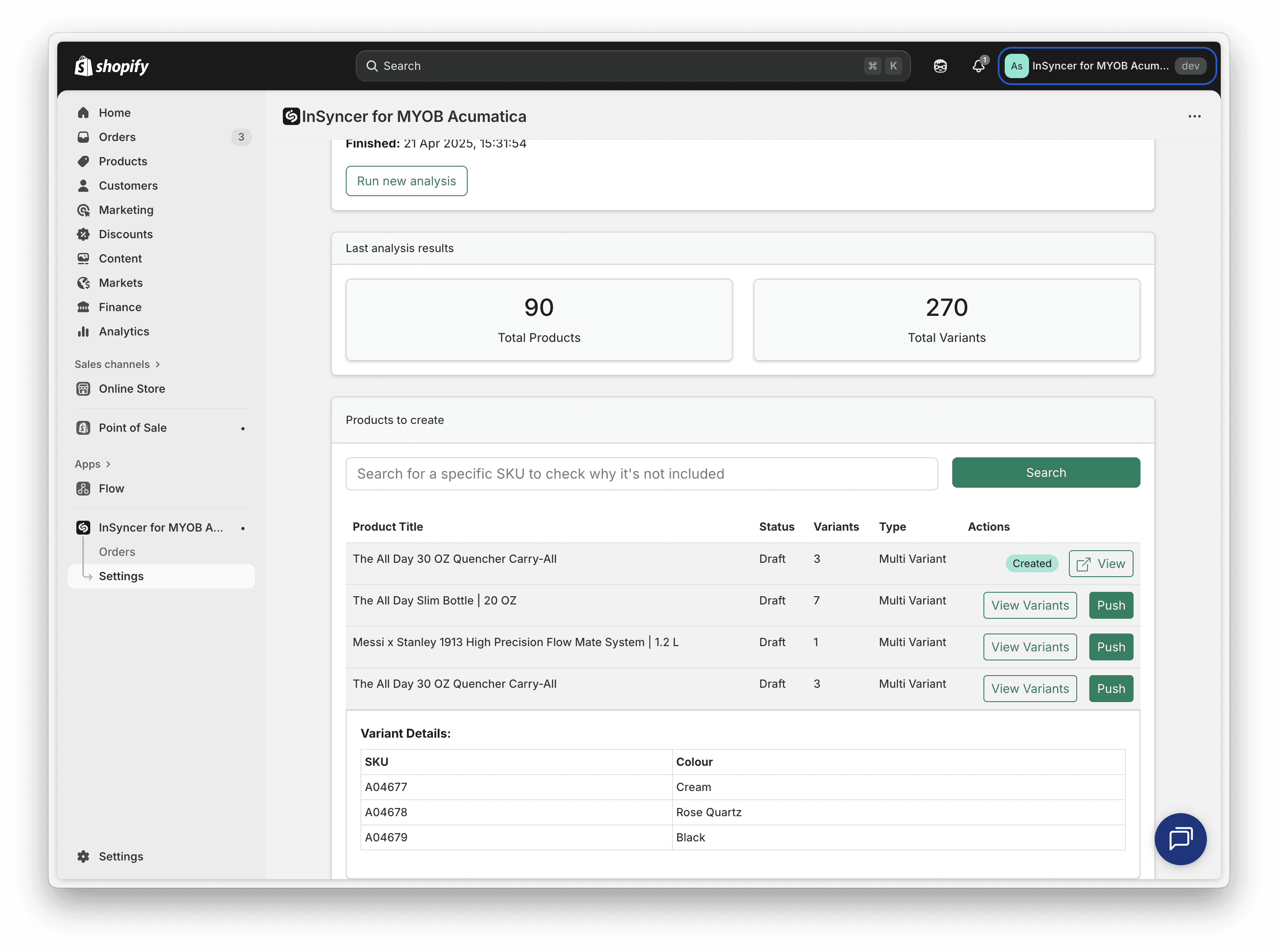Select Settings under InSyncer app
Image resolution: width=1278 pixels, height=952 pixels.
click(161, 576)
